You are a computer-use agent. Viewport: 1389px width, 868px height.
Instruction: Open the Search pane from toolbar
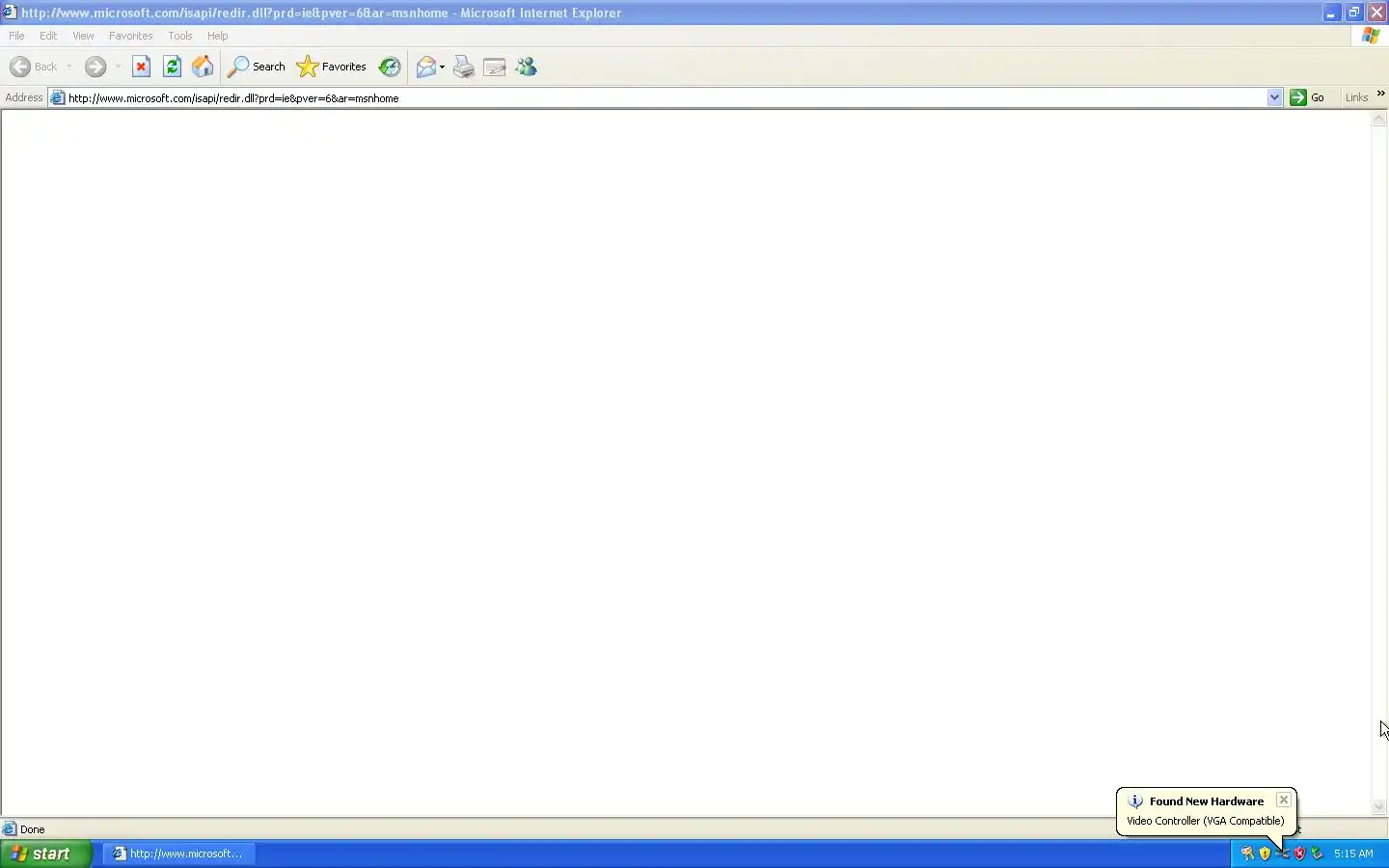coord(257,67)
